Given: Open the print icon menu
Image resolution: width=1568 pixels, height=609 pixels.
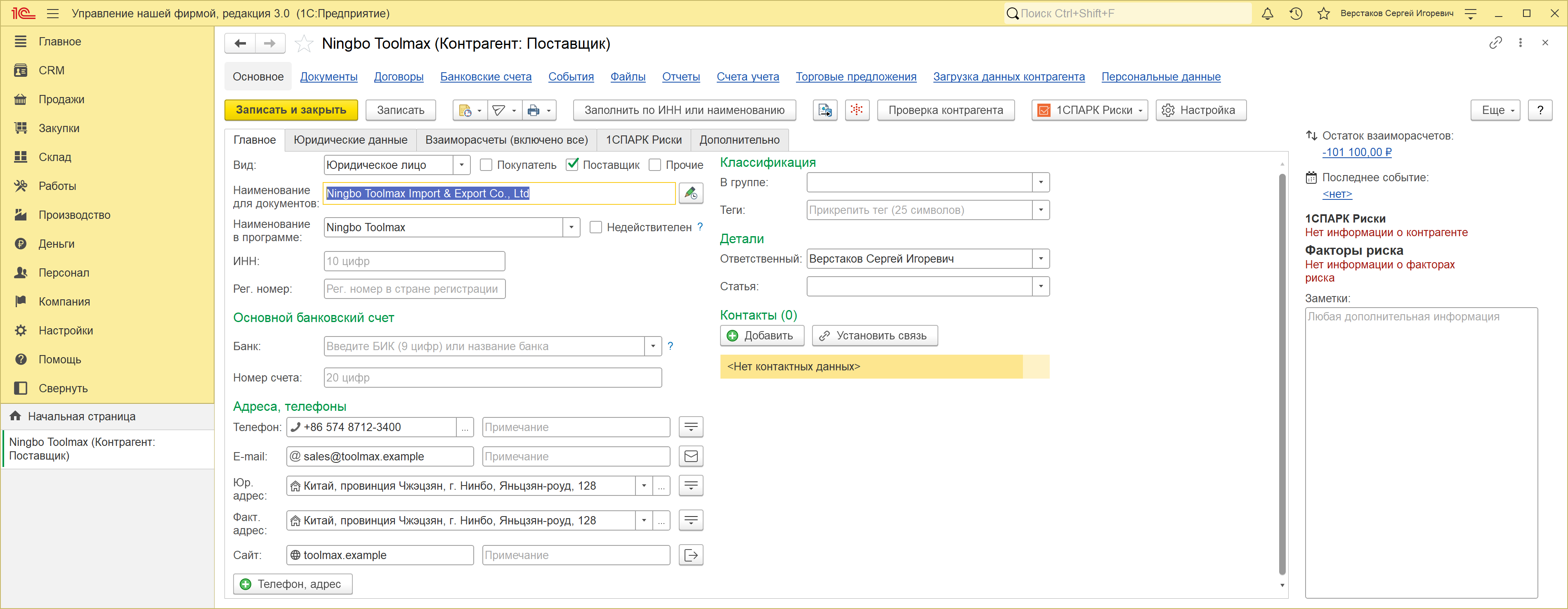Looking at the screenshot, I should (x=539, y=110).
